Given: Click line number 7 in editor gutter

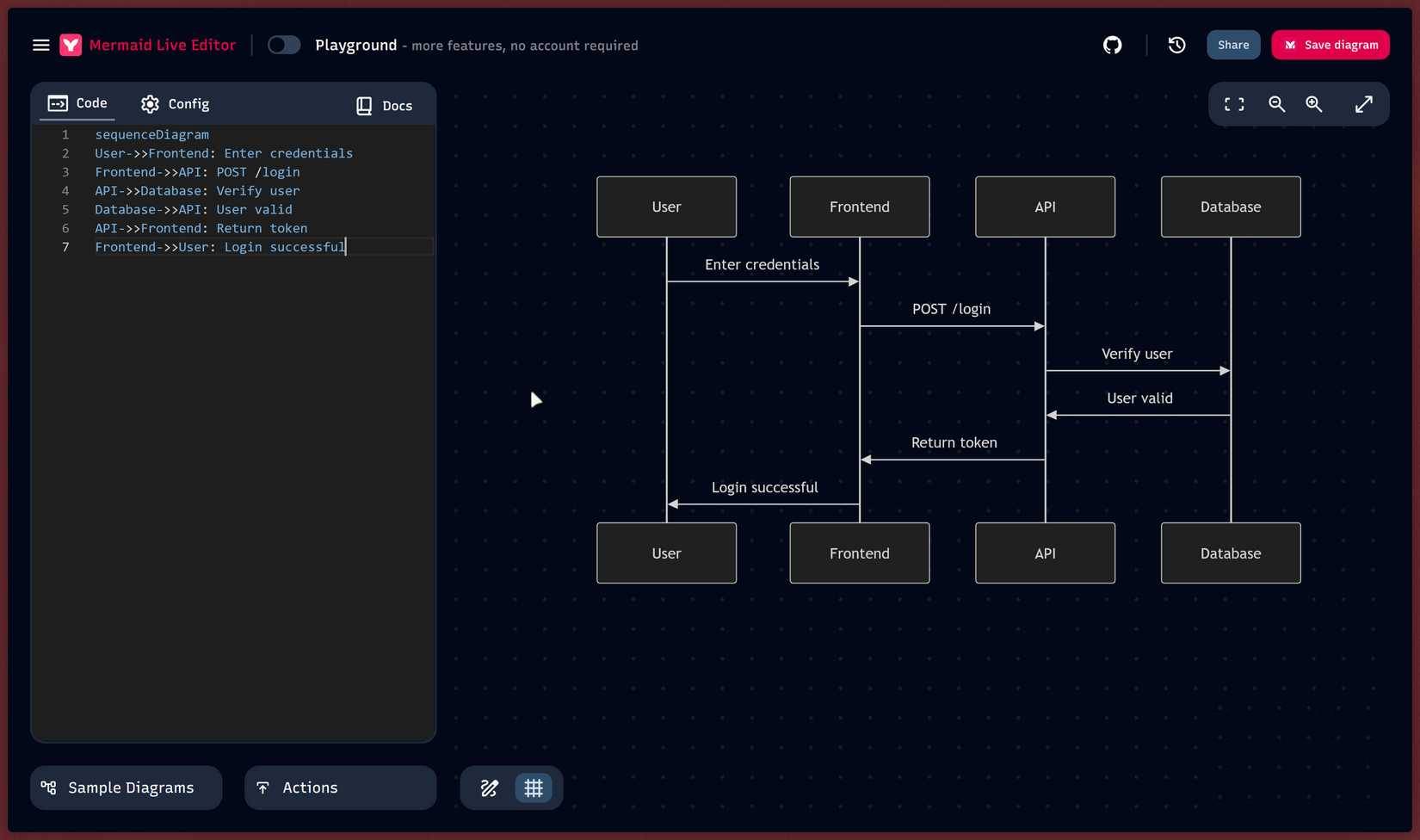Looking at the screenshot, I should [65, 248].
